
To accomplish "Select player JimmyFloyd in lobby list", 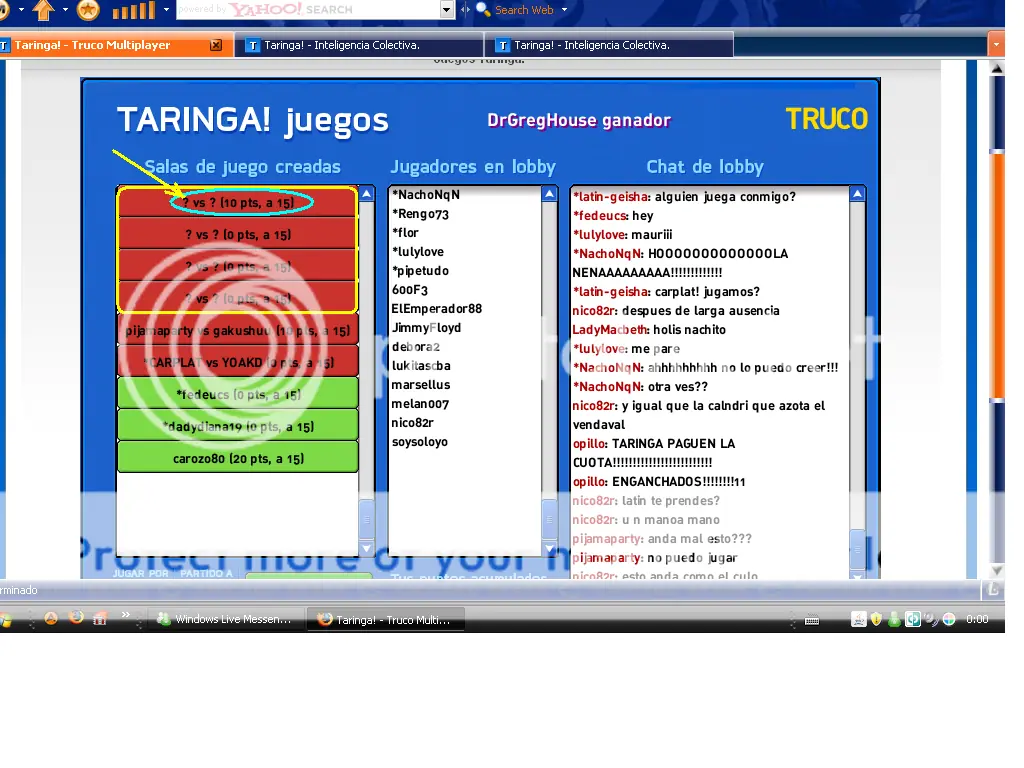I will [x=426, y=327].
